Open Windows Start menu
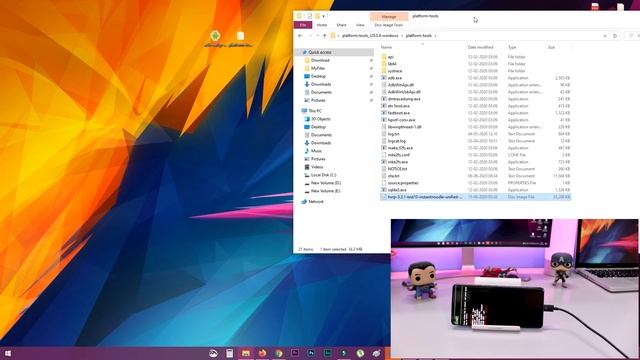 tap(7, 353)
